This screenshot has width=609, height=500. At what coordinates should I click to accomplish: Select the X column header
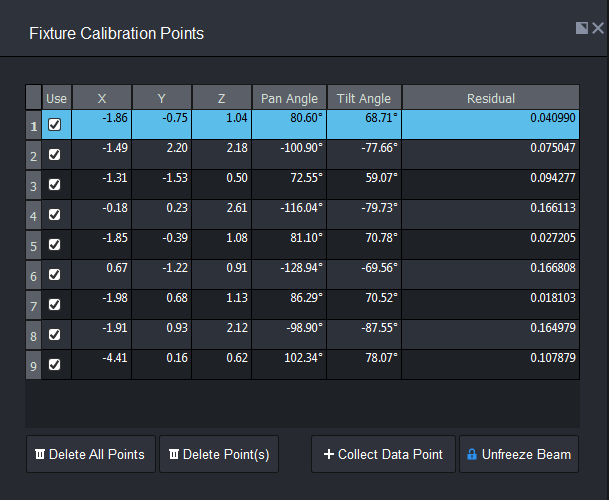102,98
